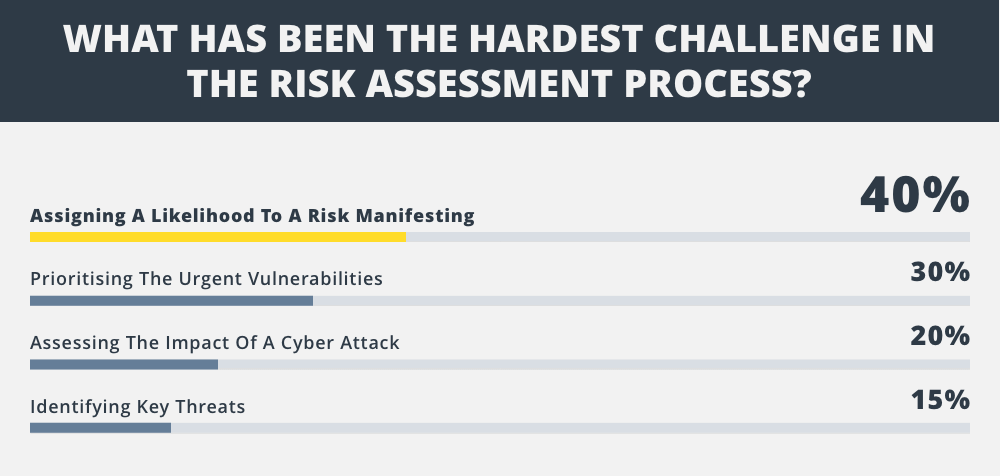Click the 30% percentage value
Screen dimensions: 1000x476
pyautogui.click(x=940, y=272)
